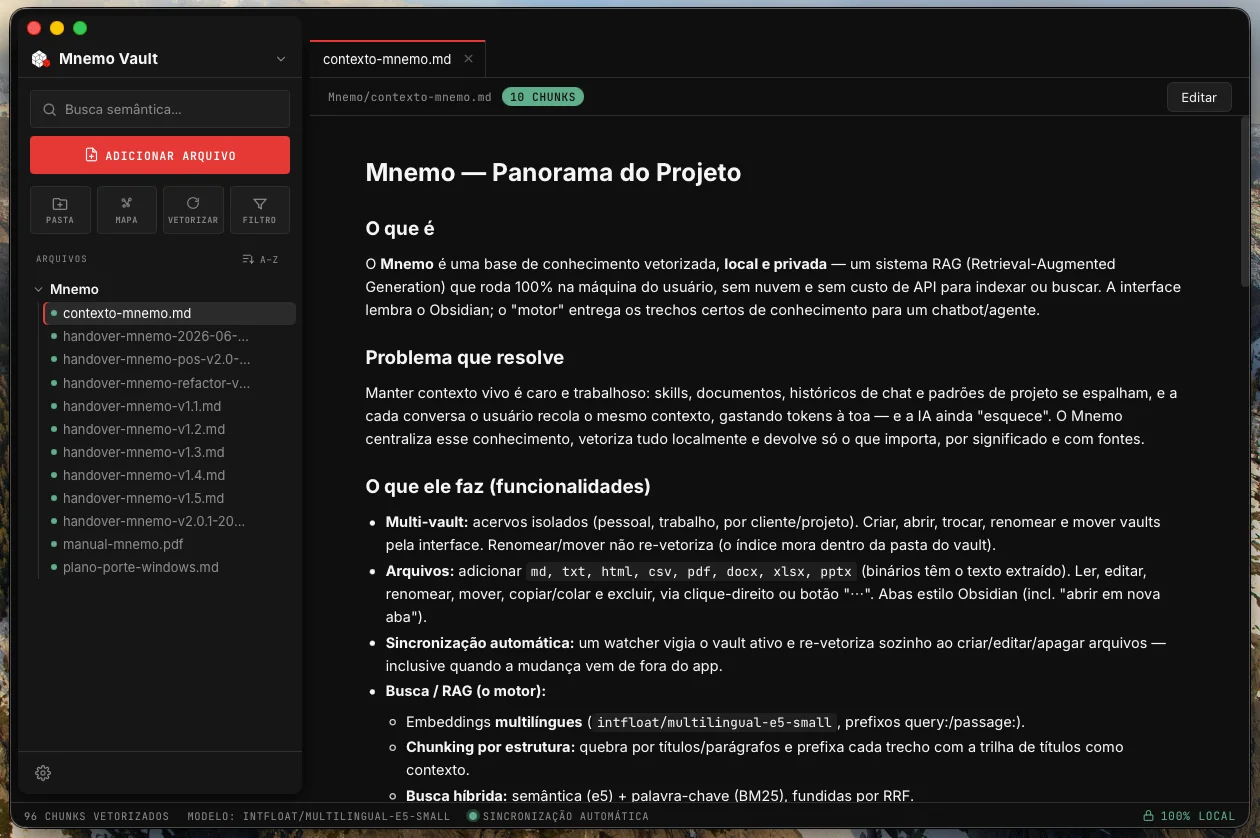Open handover-mnemo-v1.4.md
The height and width of the screenshot is (838, 1260).
click(170, 475)
